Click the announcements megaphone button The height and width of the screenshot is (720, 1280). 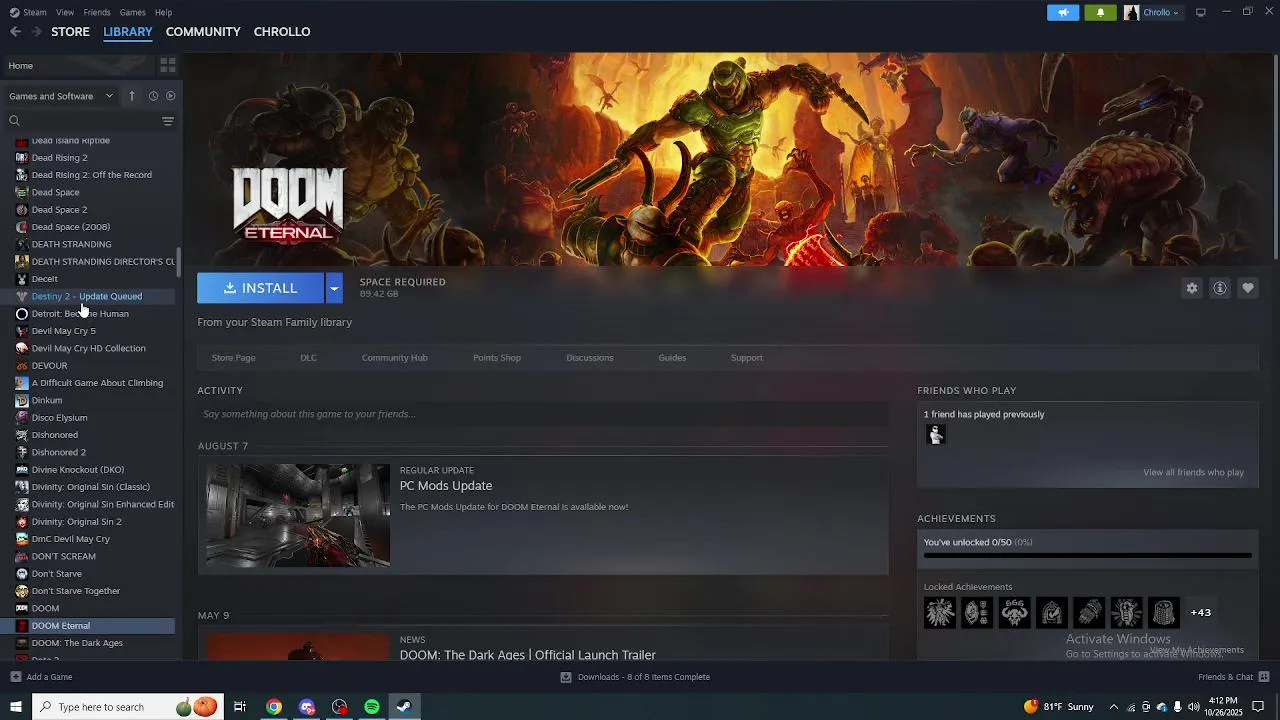[1063, 12]
